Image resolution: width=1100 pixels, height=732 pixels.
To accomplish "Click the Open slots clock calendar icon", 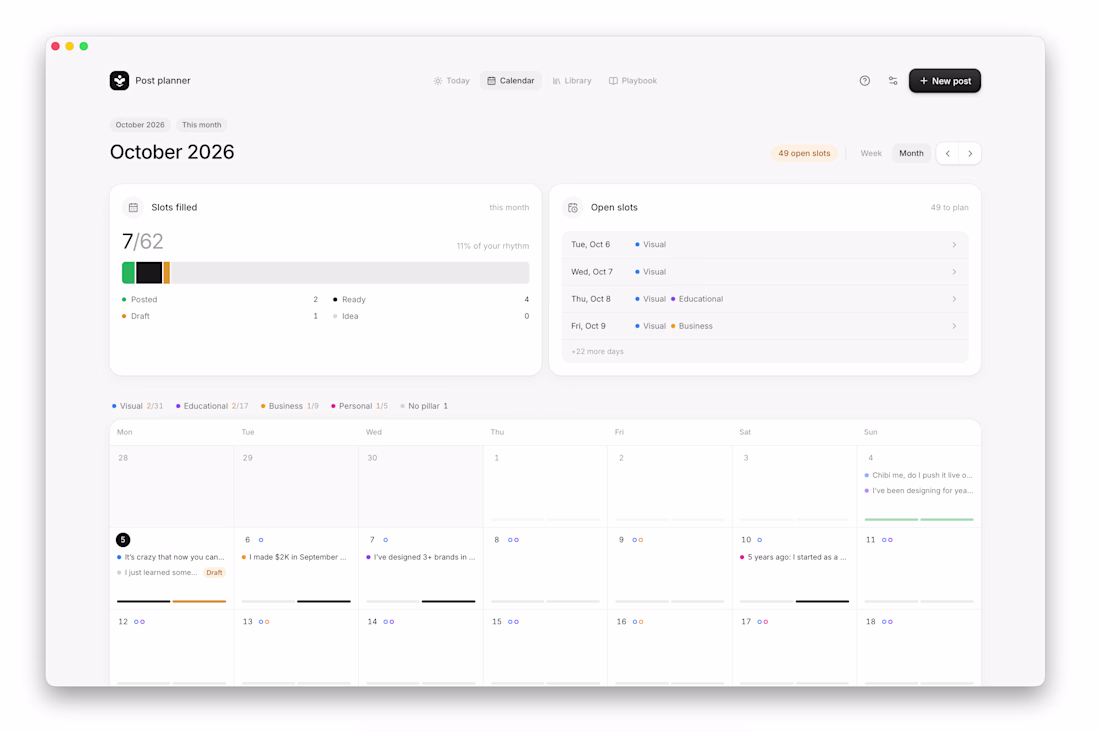I will 573,208.
